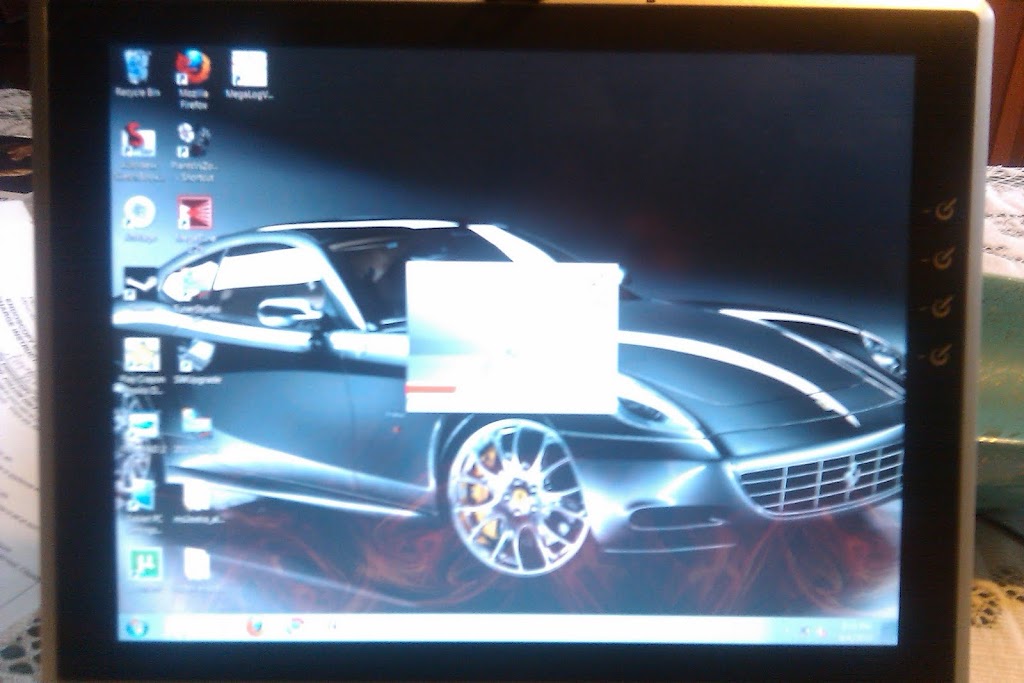Select the green µTorrent desktop icon
The height and width of the screenshot is (683, 1024).
[x=145, y=566]
